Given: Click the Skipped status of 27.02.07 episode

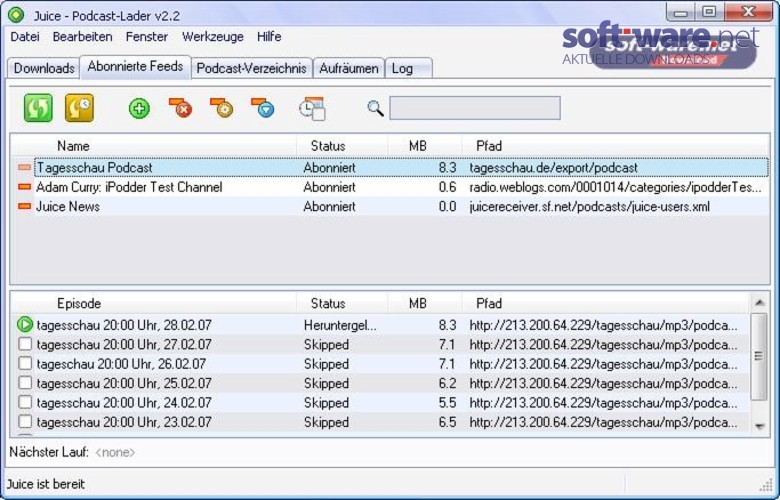Looking at the screenshot, I should click(326, 345).
